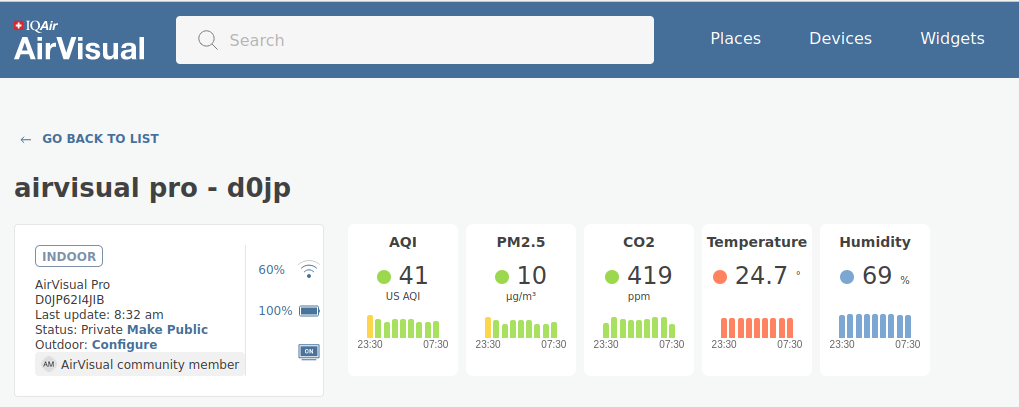Click the blue Humidity status dot
Viewport: 1019px width, 407px height.
(847, 277)
